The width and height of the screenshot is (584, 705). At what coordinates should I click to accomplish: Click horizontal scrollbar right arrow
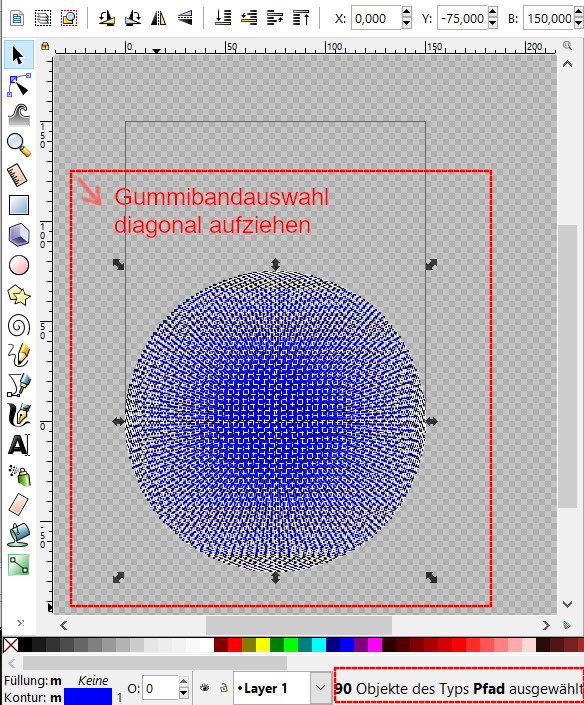546,625
